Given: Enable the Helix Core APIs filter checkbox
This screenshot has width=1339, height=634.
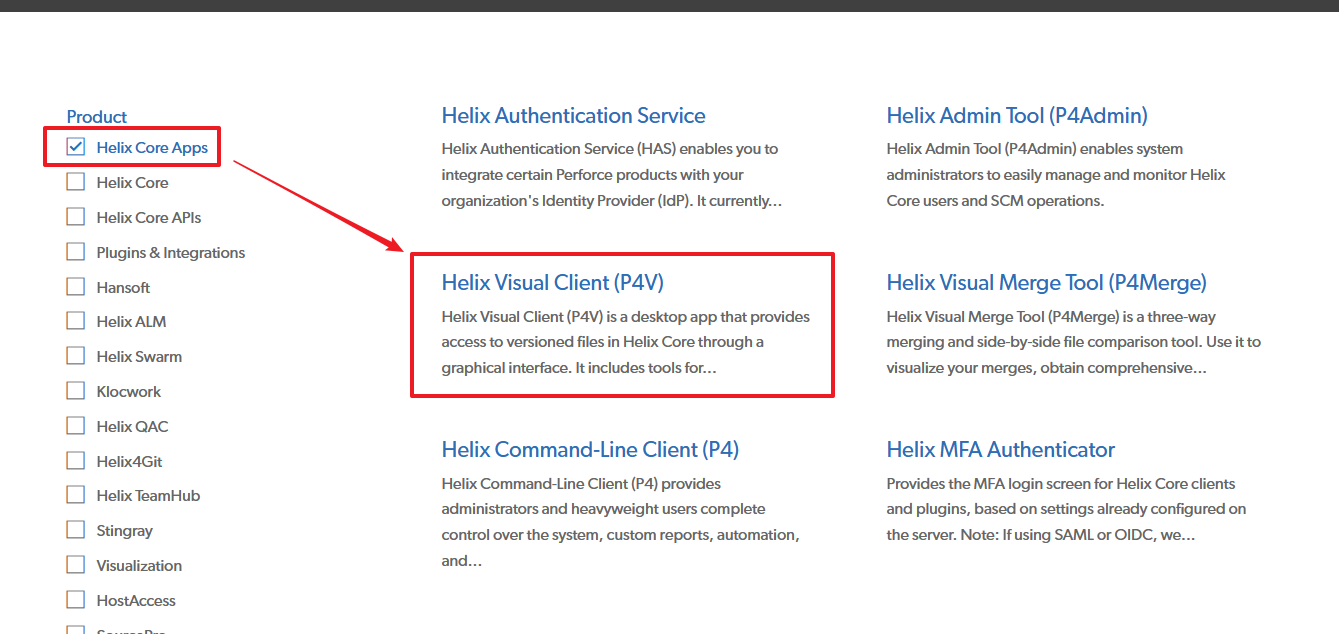Looking at the screenshot, I should 75,217.
